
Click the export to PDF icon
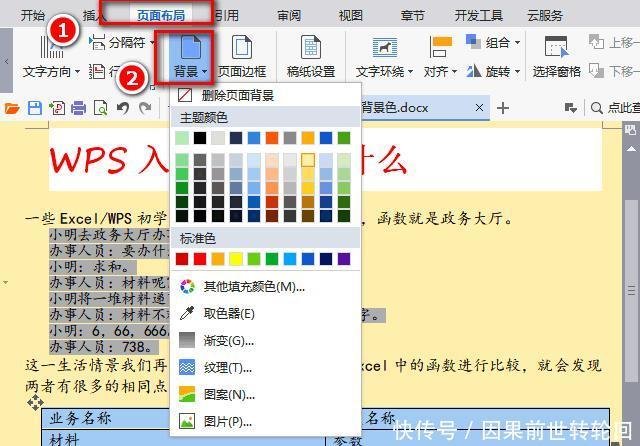point(57,108)
